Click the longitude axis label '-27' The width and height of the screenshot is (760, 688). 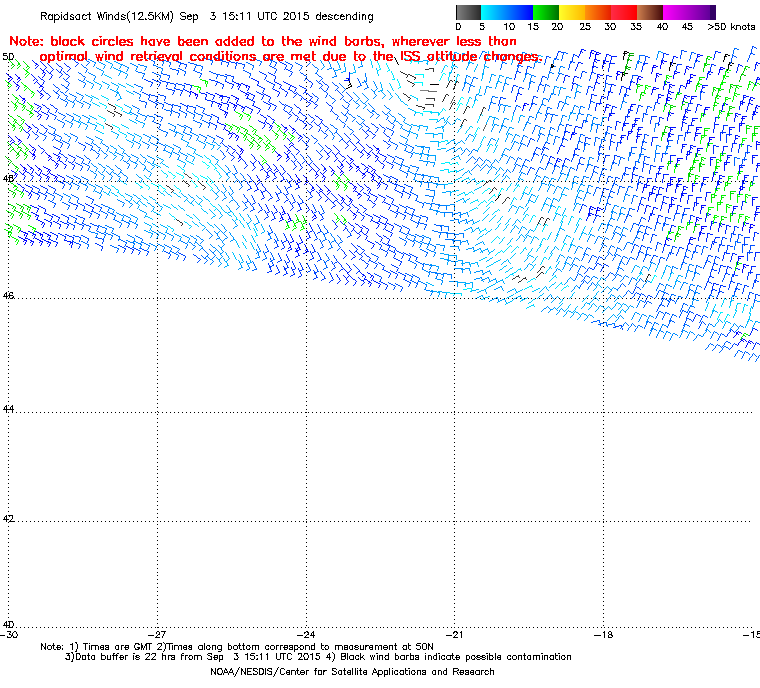157,635
